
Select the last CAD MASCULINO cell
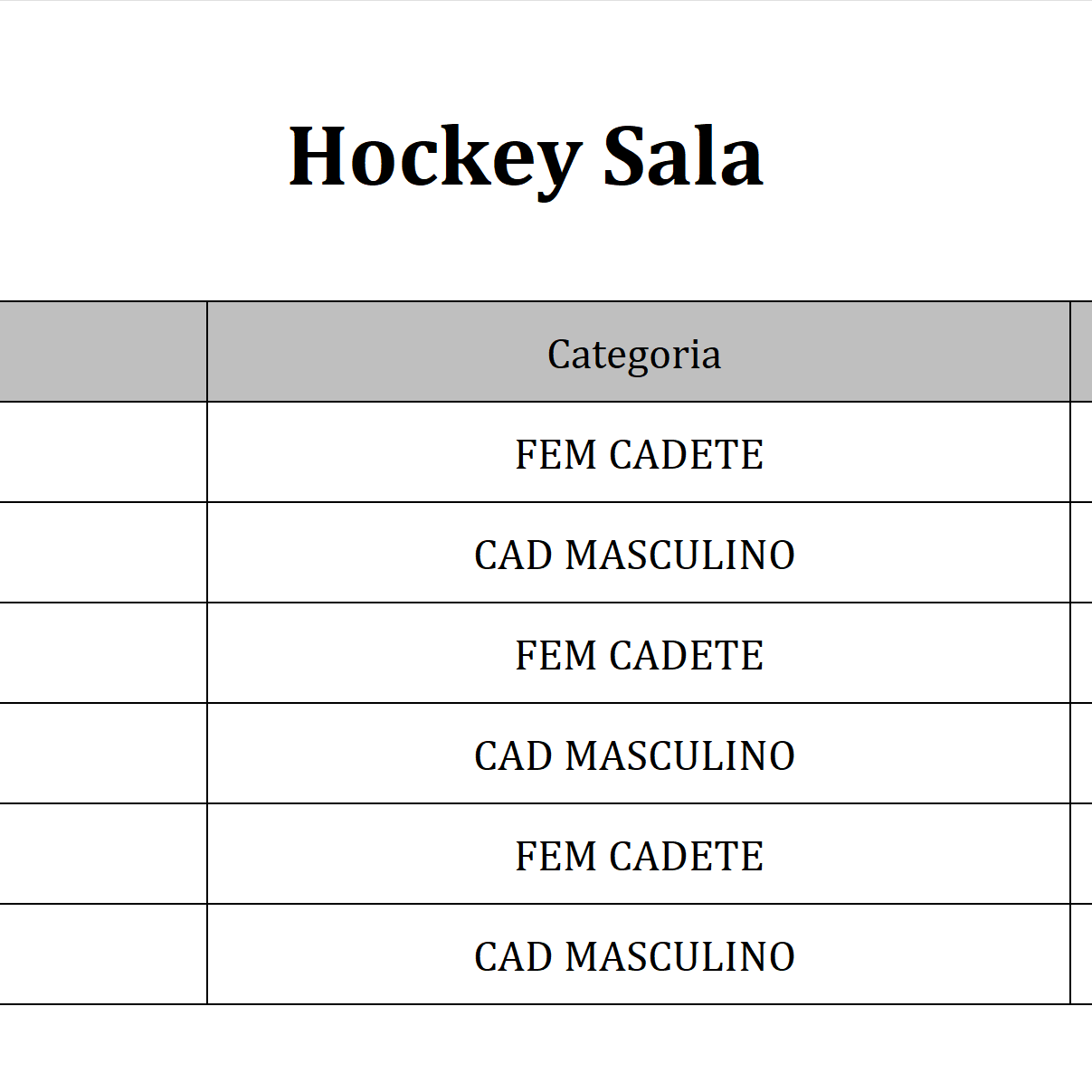[x=634, y=956]
